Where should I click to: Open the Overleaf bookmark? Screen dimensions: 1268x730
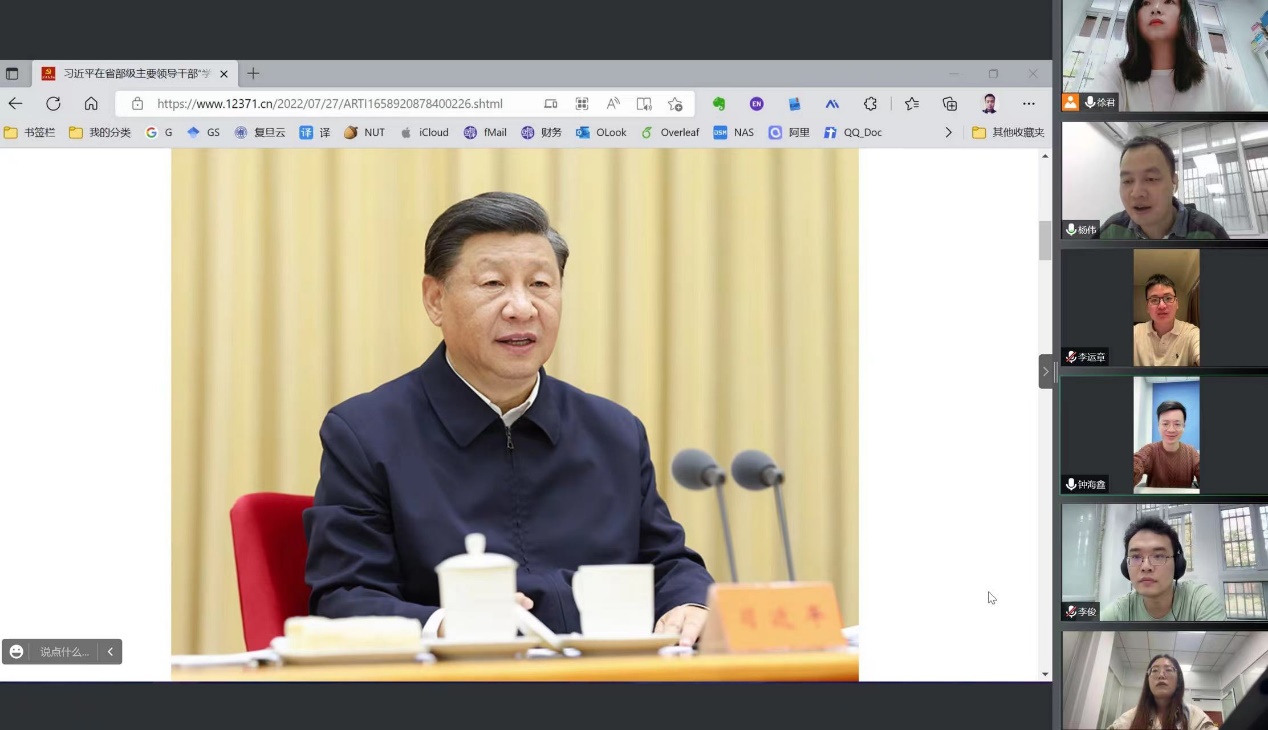click(x=670, y=132)
